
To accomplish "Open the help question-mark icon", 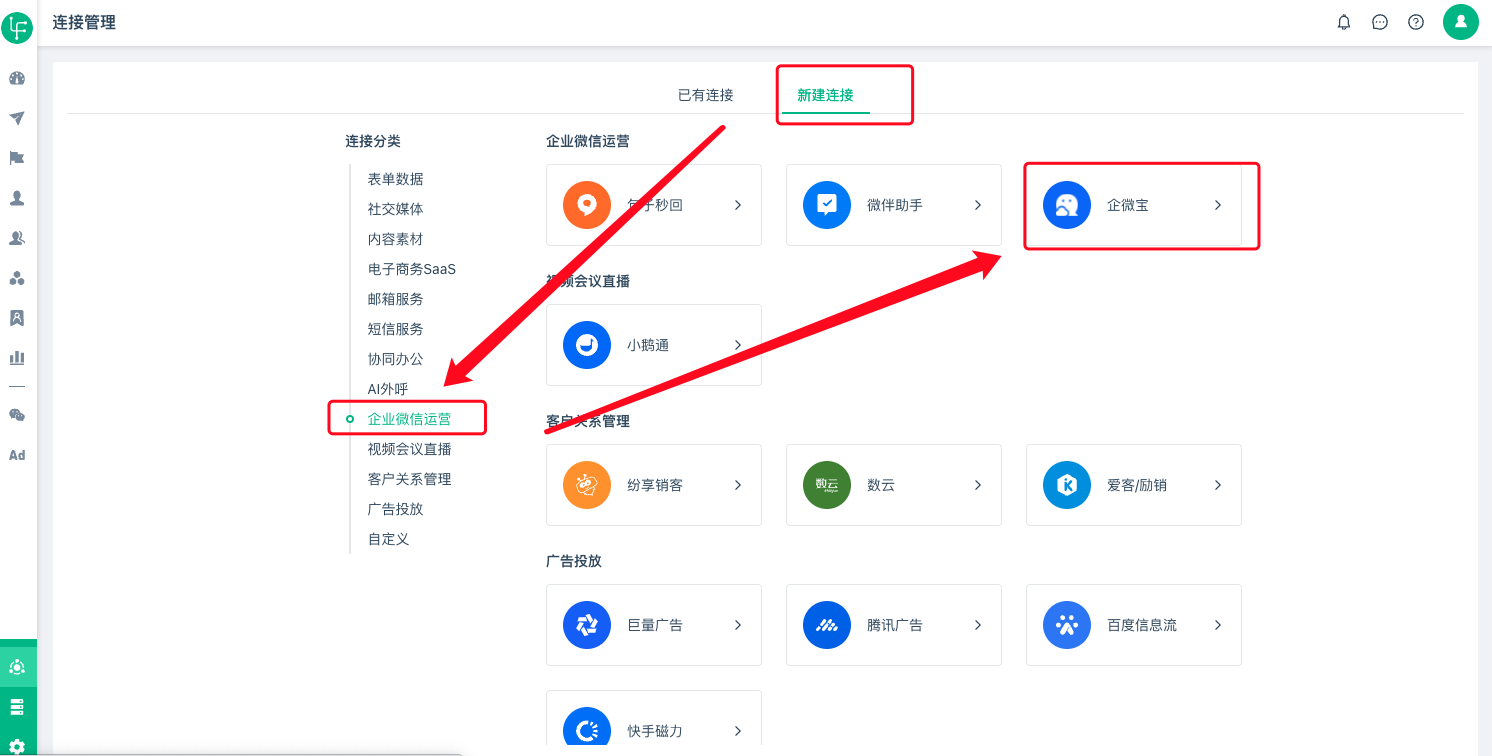I will pos(1416,21).
